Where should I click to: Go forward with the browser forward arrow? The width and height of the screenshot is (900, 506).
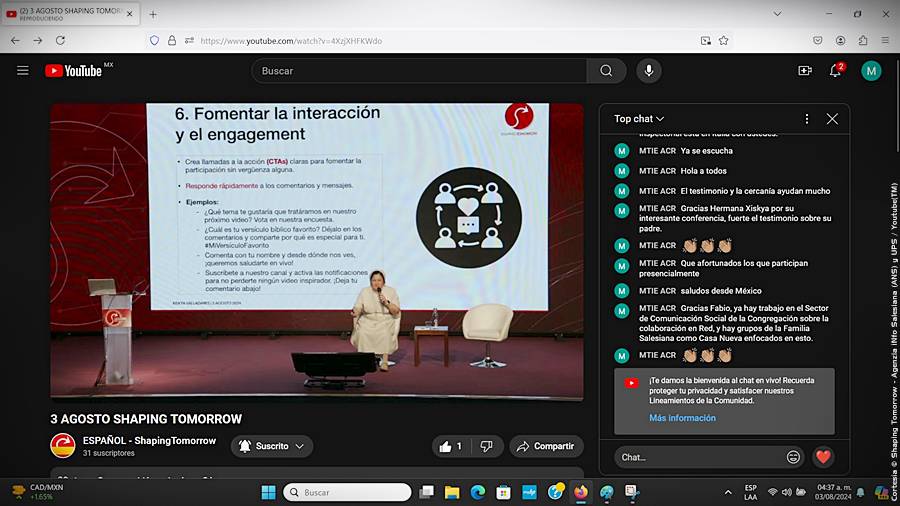tap(38, 41)
